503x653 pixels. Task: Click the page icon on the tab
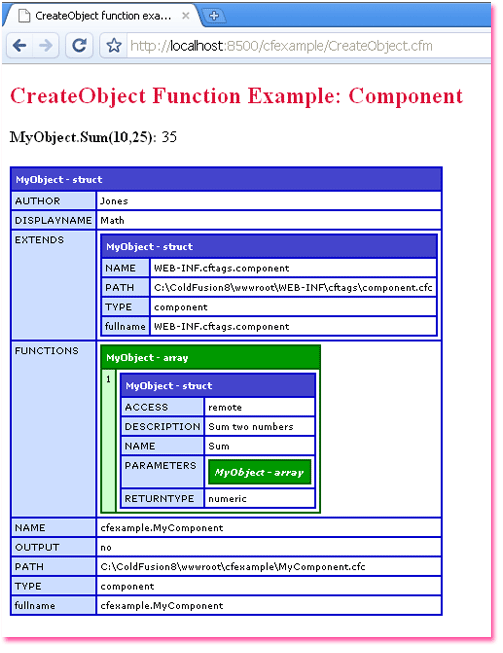pos(24,16)
